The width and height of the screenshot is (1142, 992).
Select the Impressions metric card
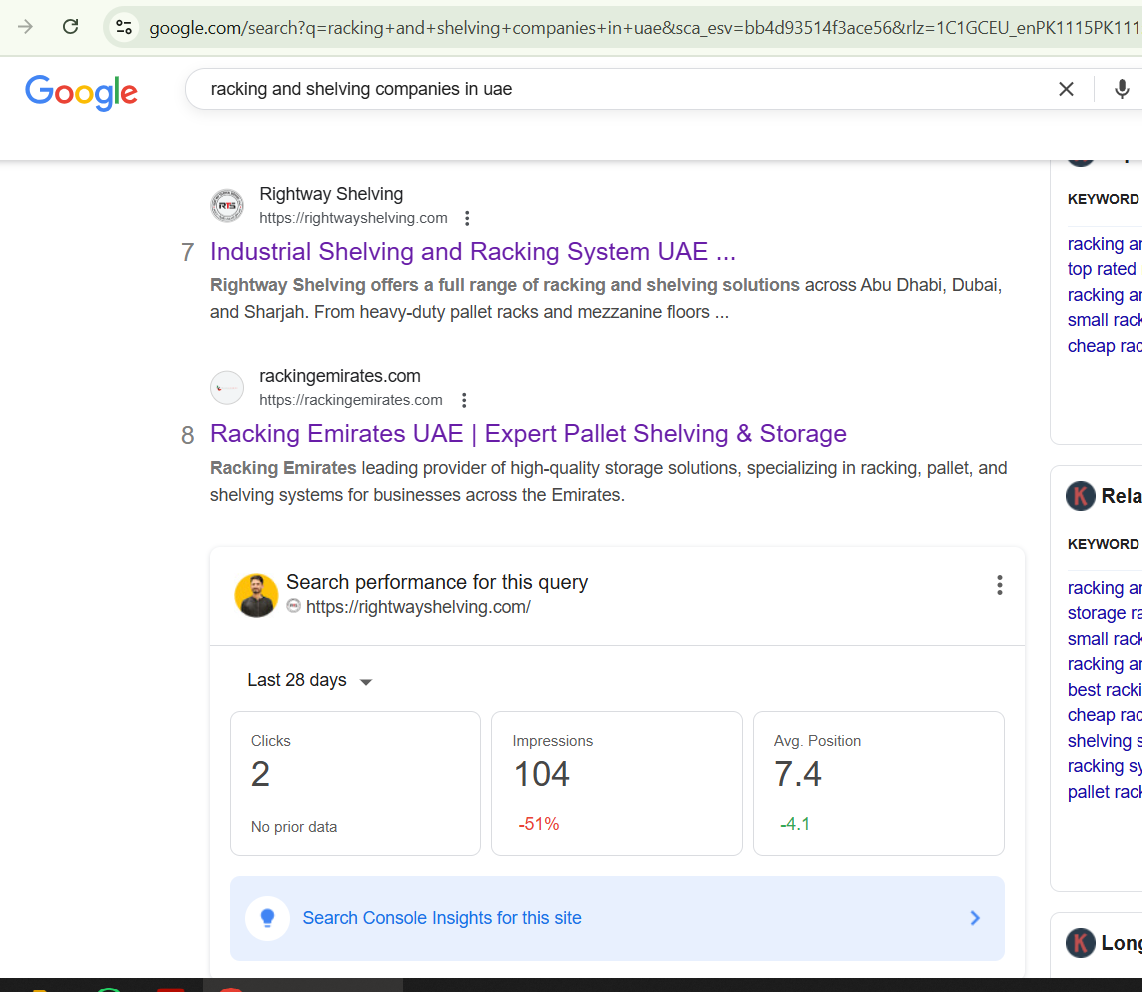(616, 783)
